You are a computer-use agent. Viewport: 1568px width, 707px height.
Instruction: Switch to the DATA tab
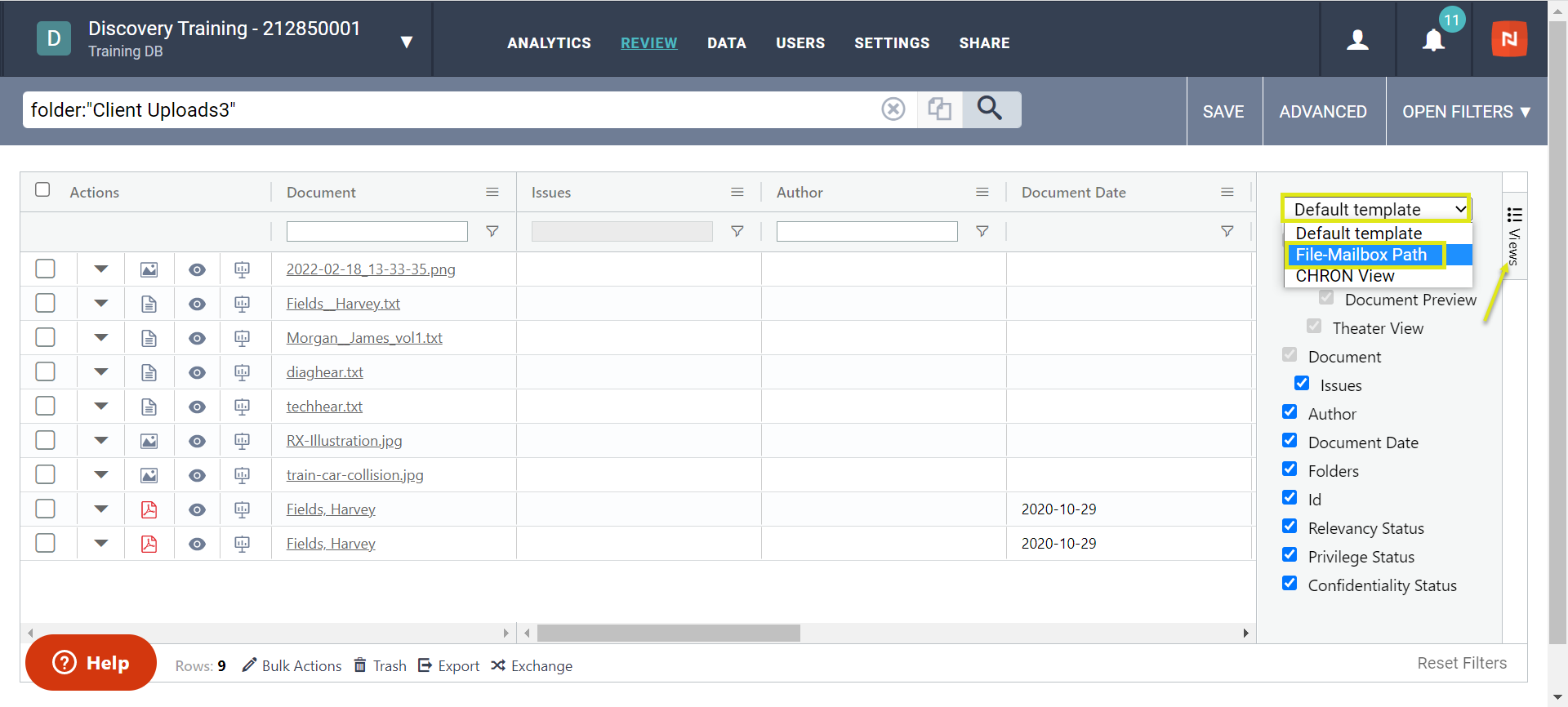coord(727,43)
